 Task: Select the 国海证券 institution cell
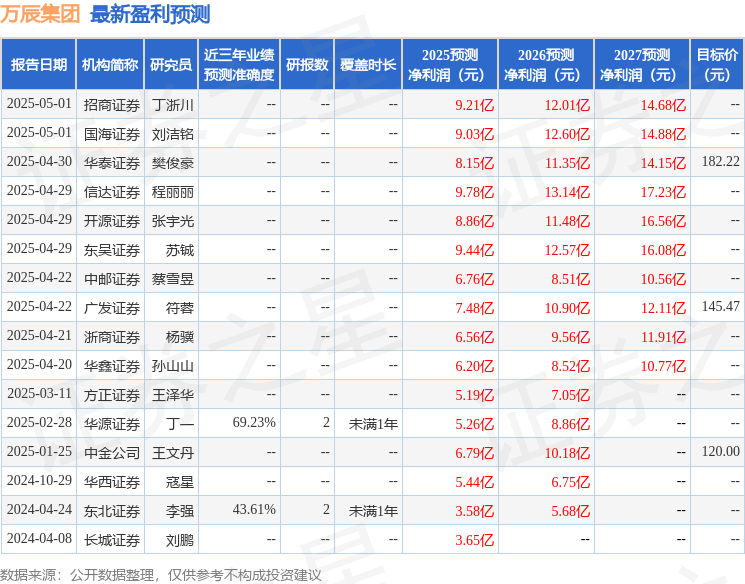pyautogui.click(x=112, y=134)
